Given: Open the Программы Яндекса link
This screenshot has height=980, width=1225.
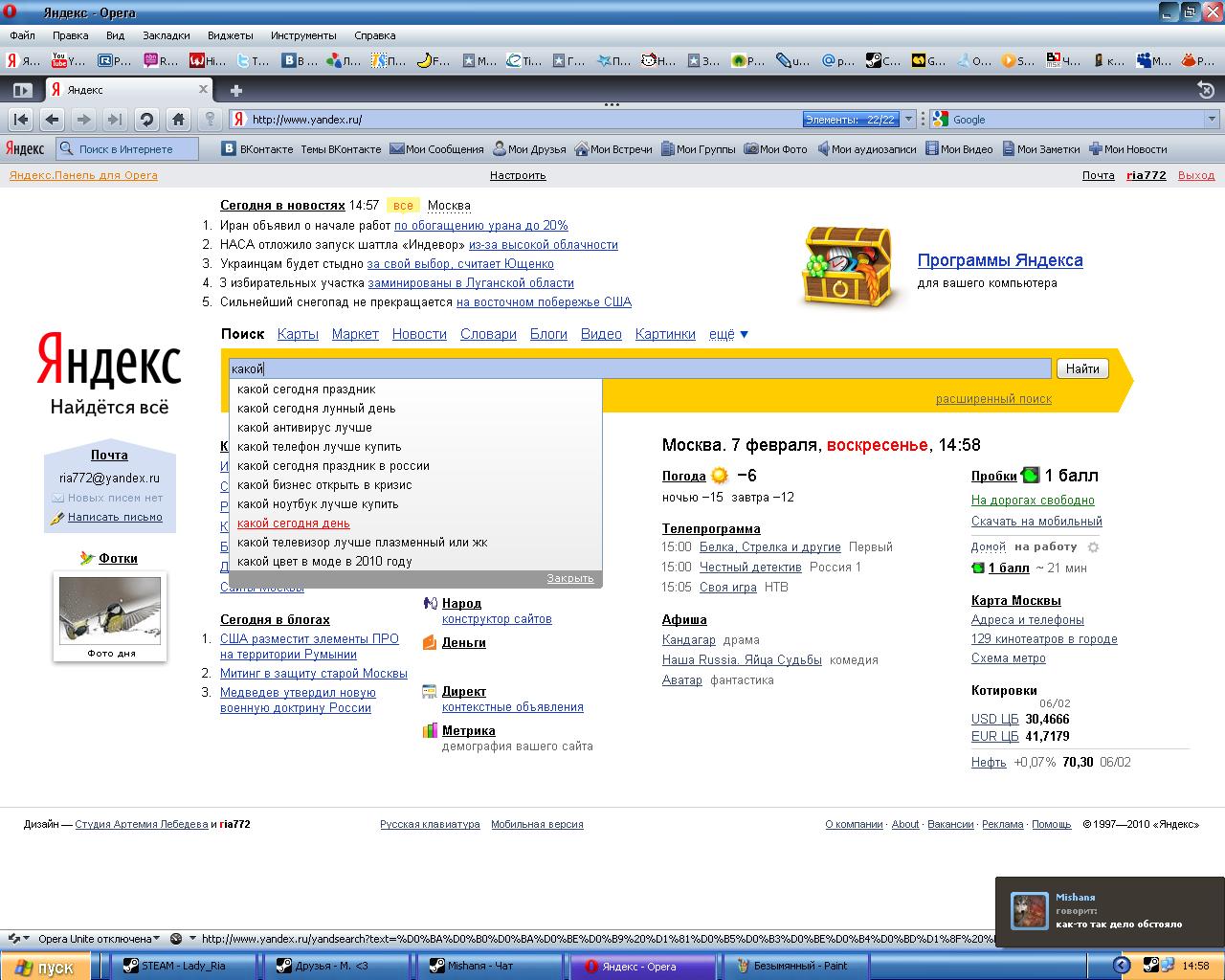Looking at the screenshot, I should point(1000,260).
